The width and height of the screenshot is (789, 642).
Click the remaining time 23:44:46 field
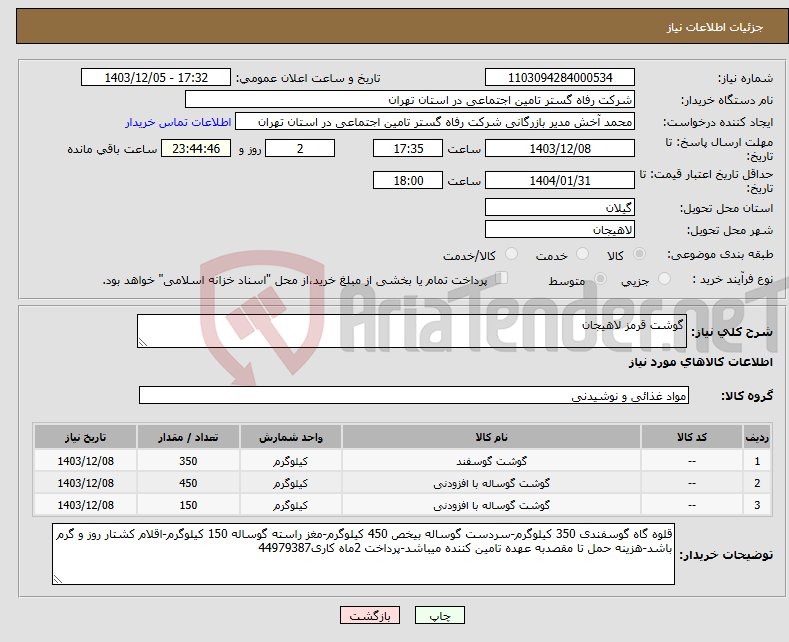196,148
